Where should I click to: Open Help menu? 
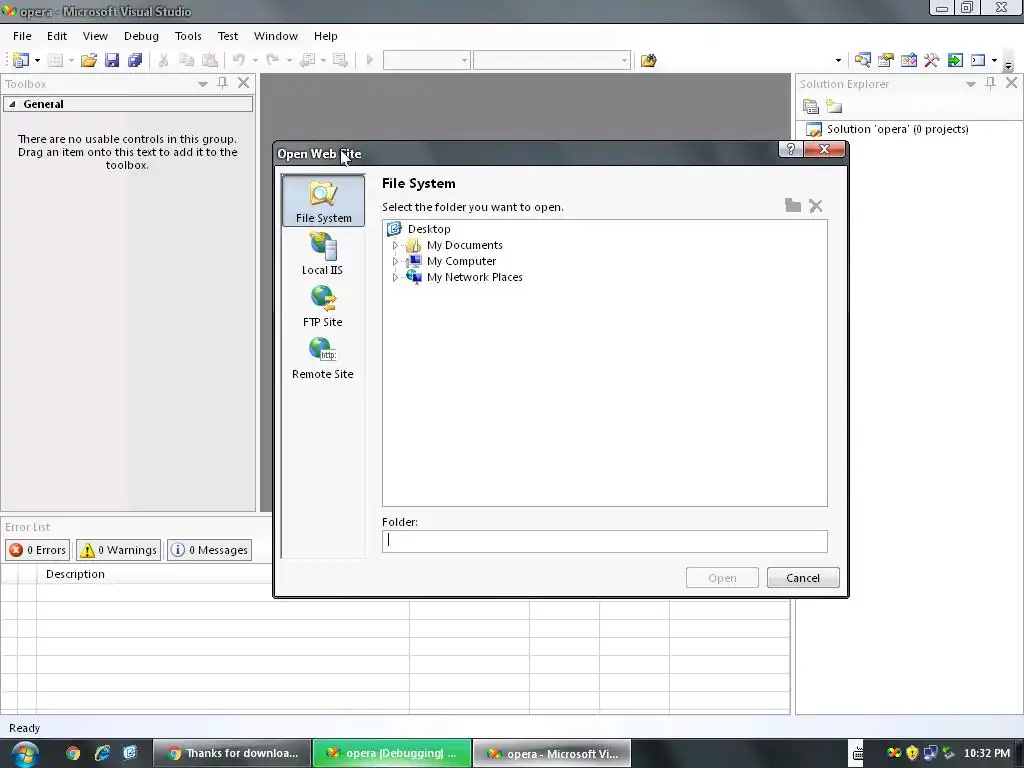[325, 36]
